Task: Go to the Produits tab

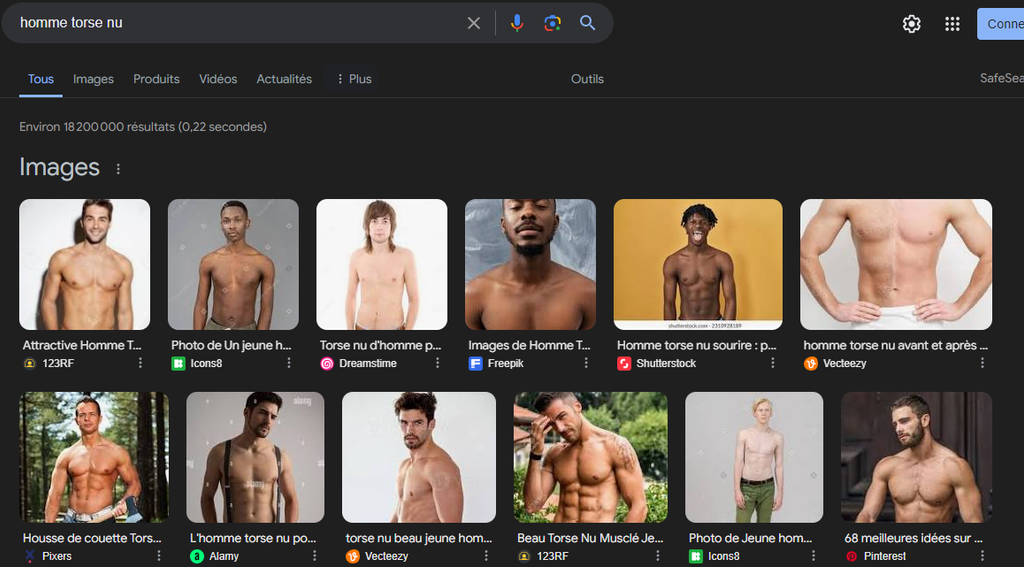Action: pyautogui.click(x=156, y=79)
